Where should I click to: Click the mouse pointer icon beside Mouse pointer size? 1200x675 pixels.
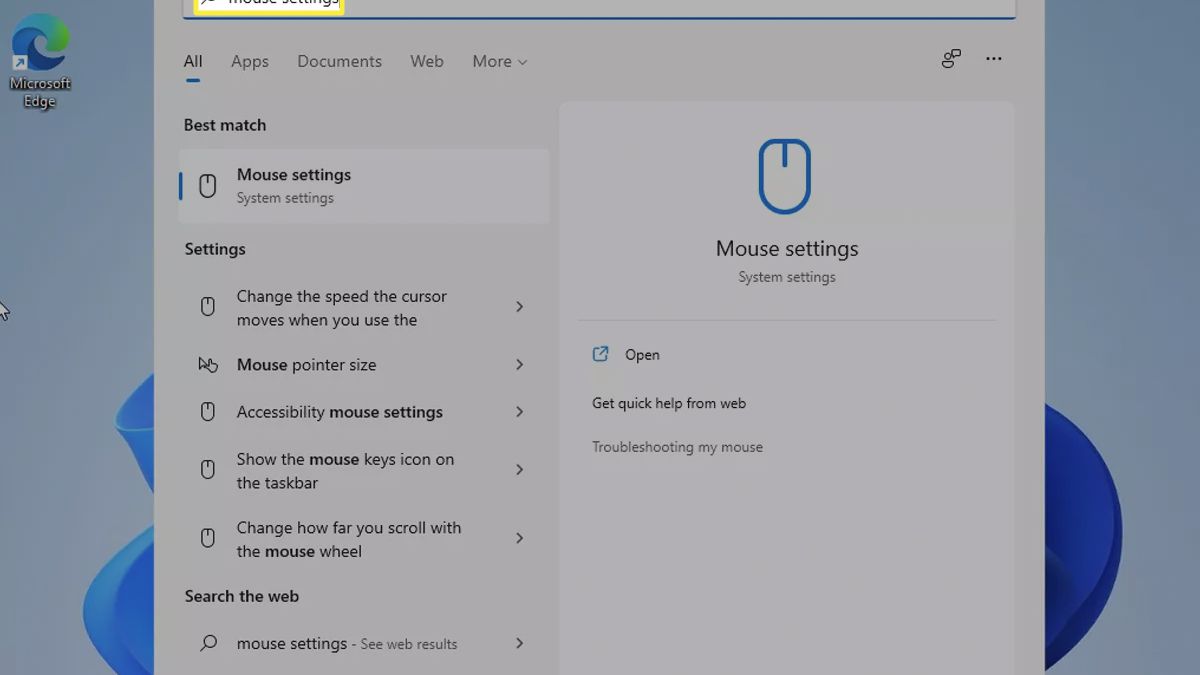[207, 364]
